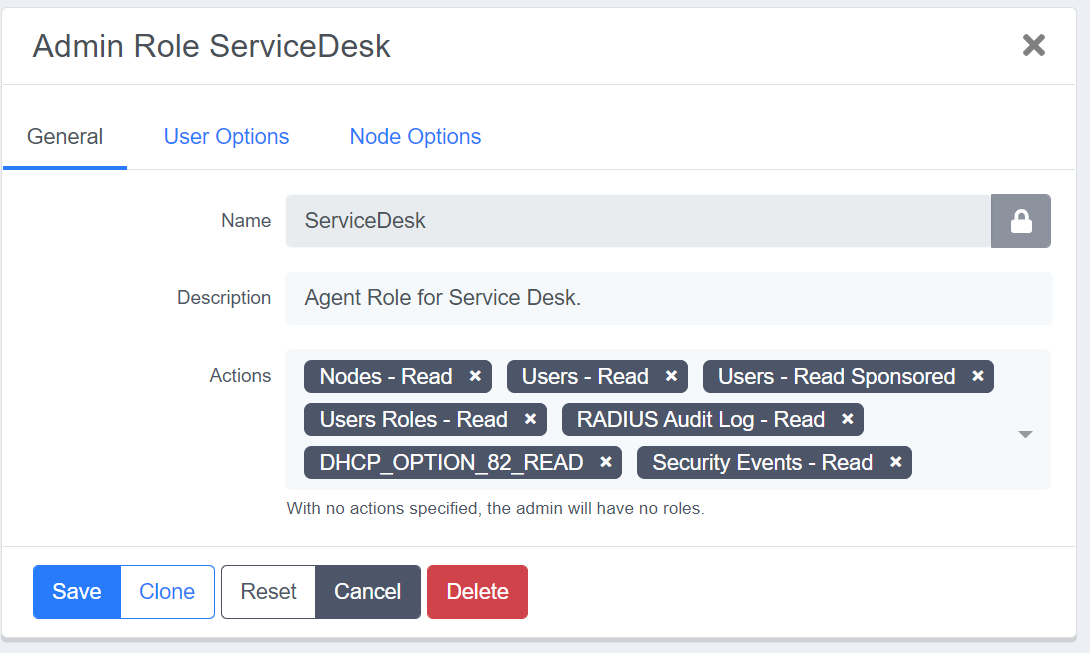Clone the ServiceDesk role
The image size is (1090, 653).
(167, 592)
